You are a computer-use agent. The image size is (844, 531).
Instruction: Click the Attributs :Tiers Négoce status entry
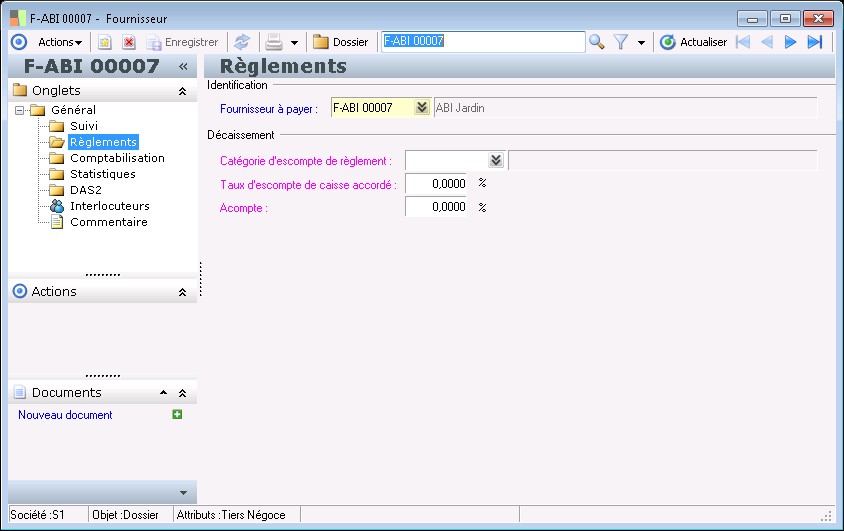coord(231,515)
